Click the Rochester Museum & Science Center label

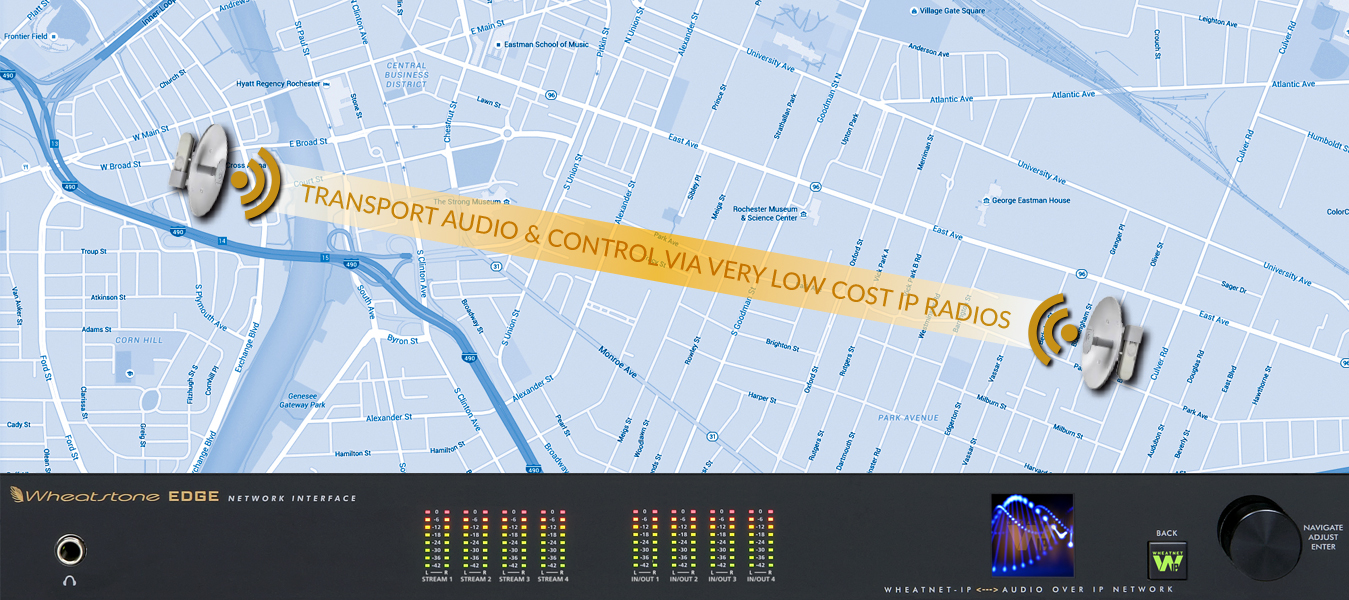point(765,213)
